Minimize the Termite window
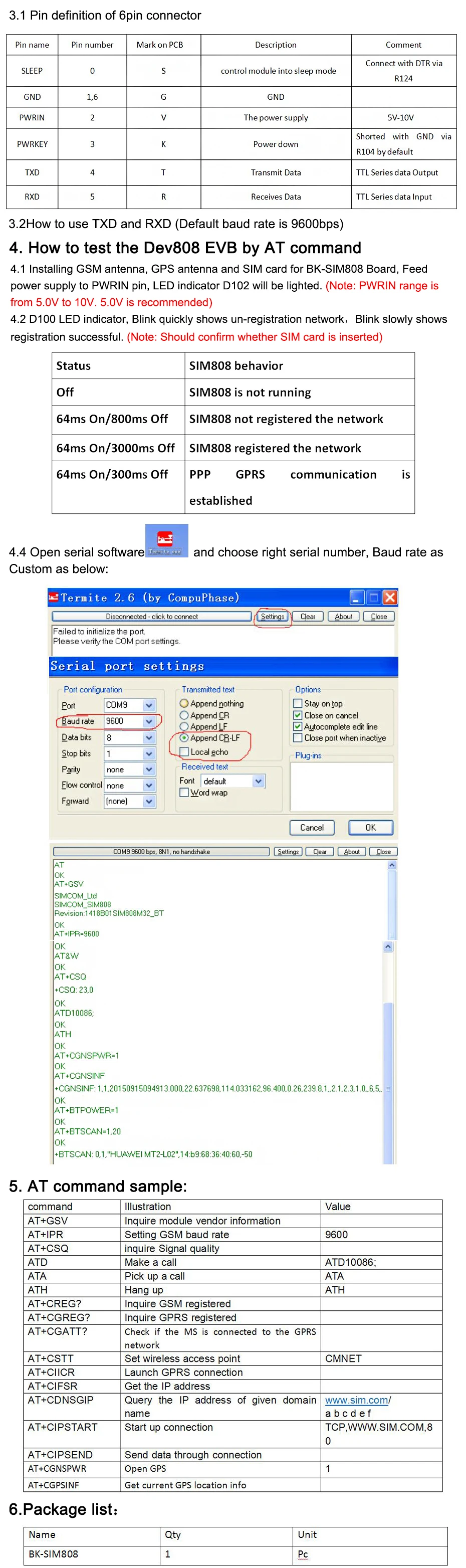The height and width of the screenshot is (1568, 466). tap(357, 597)
